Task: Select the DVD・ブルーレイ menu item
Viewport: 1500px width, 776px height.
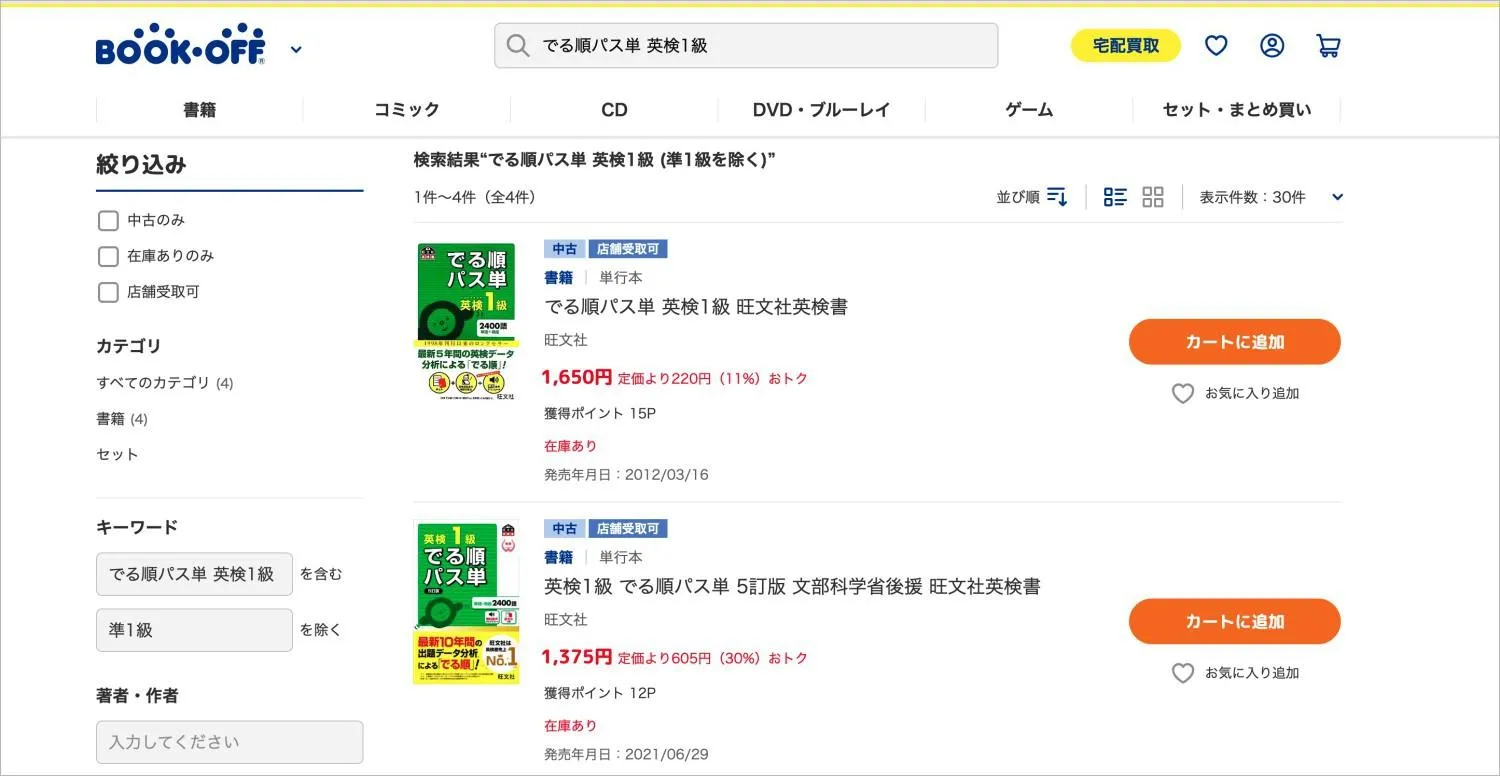Action: (821, 110)
